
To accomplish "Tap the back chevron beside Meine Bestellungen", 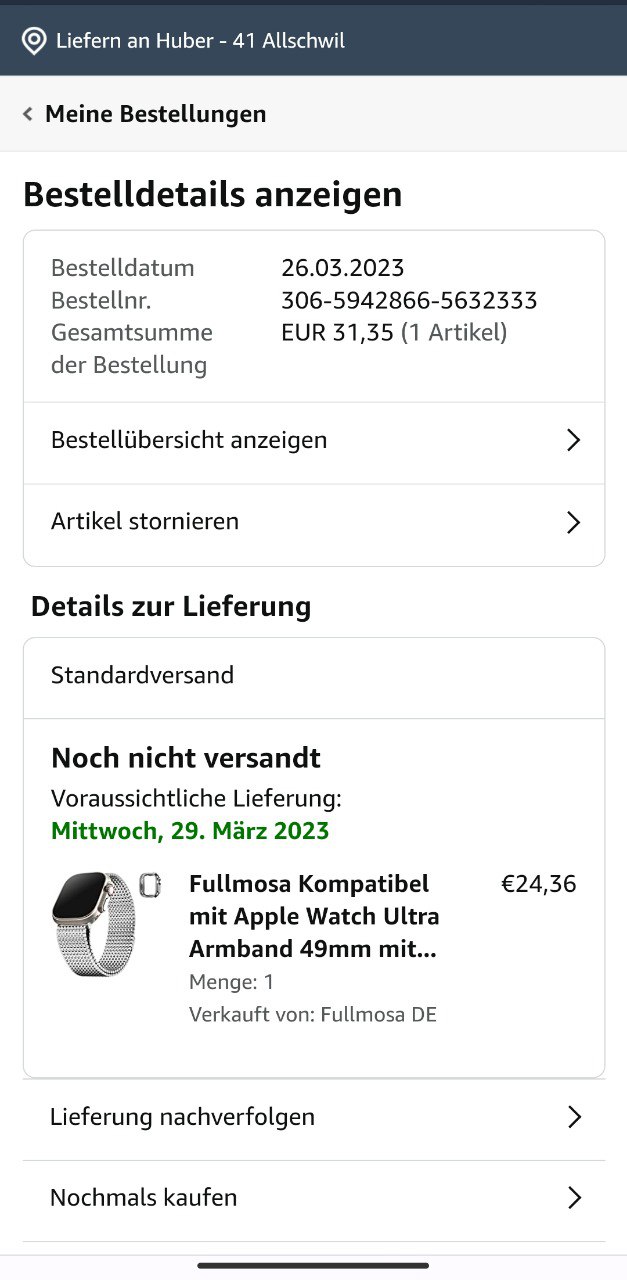I will pos(28,114).
